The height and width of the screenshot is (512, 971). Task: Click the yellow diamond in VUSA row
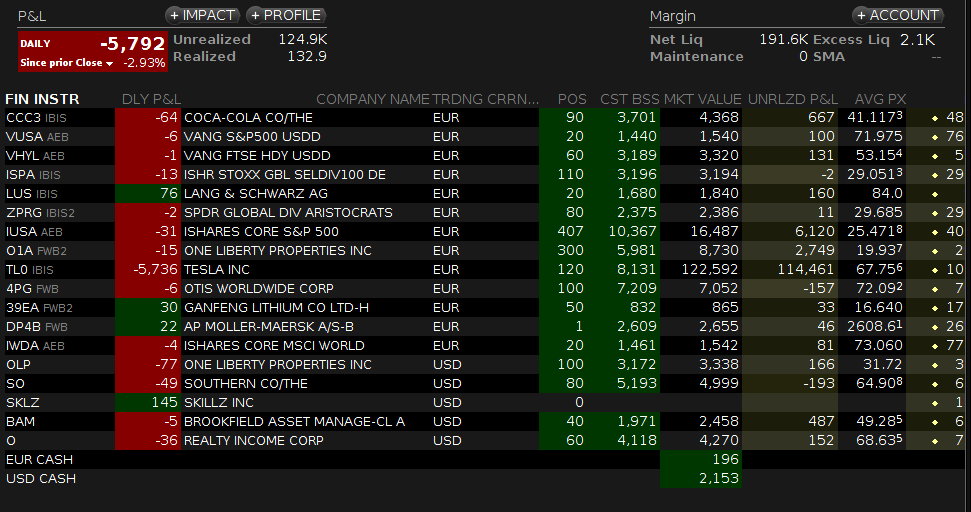click(x=934, y=137)
